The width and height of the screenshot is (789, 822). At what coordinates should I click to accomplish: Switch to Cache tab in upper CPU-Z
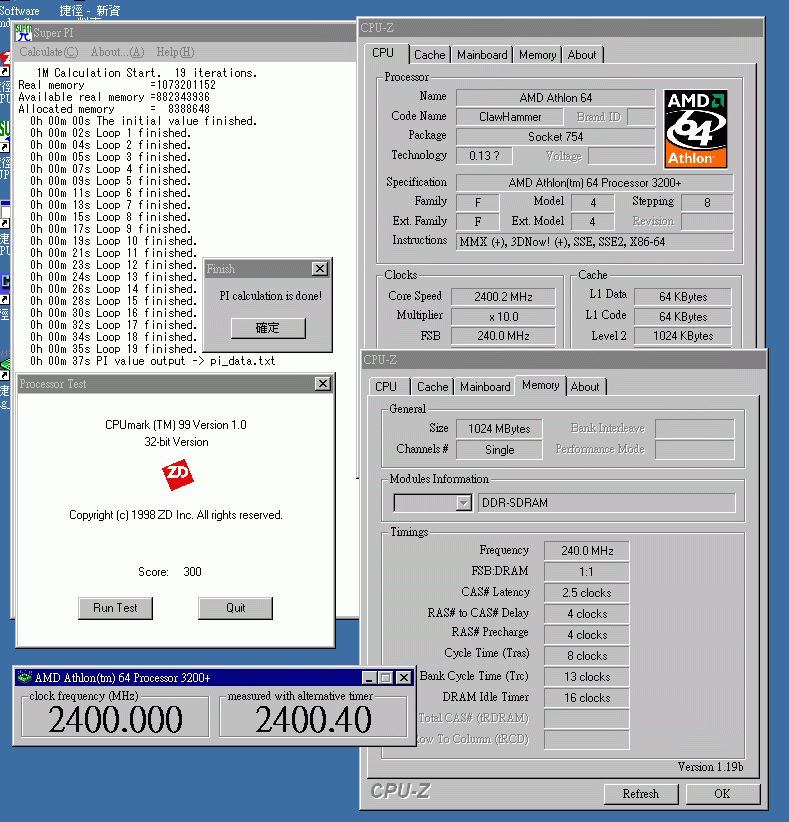click(429, 55)
